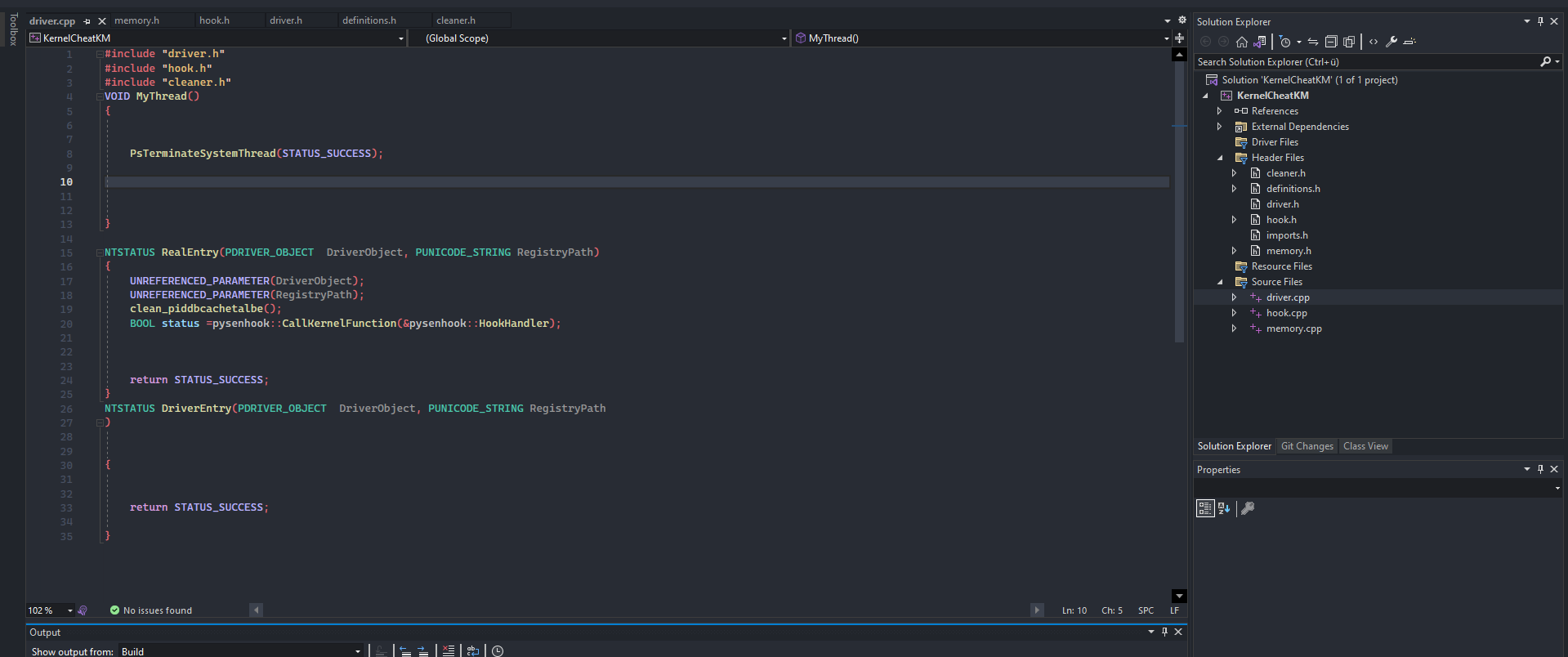Open the 102 % zoom level dropdown
Viewport: 1568px width, 657px height.
[x=70, y=610]
